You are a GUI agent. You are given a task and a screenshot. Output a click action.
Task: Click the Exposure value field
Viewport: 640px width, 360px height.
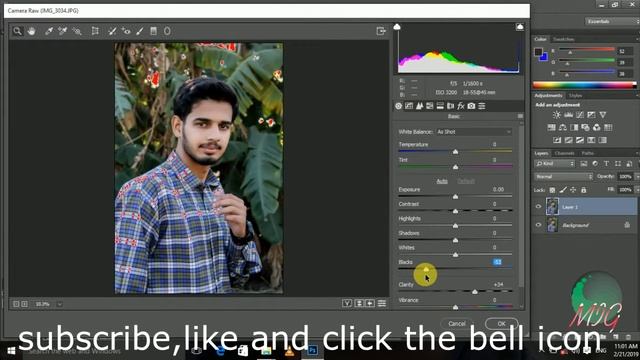tap(498, 189)
